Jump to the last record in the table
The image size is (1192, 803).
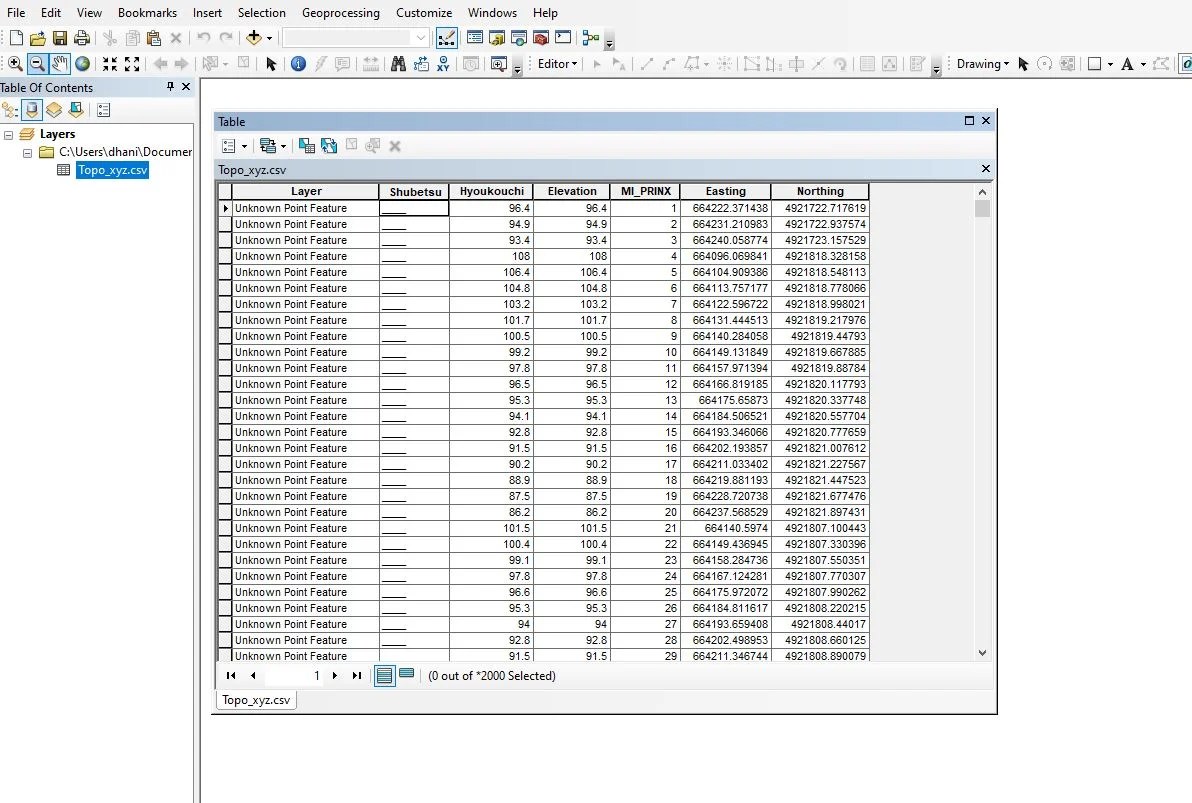[356, 675]
